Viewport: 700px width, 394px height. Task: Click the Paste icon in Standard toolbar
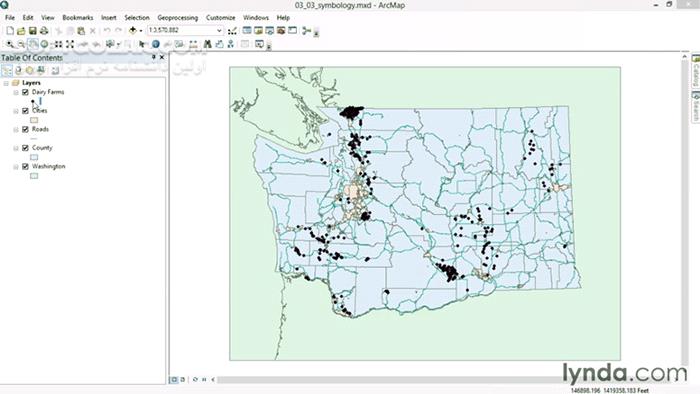81,31
